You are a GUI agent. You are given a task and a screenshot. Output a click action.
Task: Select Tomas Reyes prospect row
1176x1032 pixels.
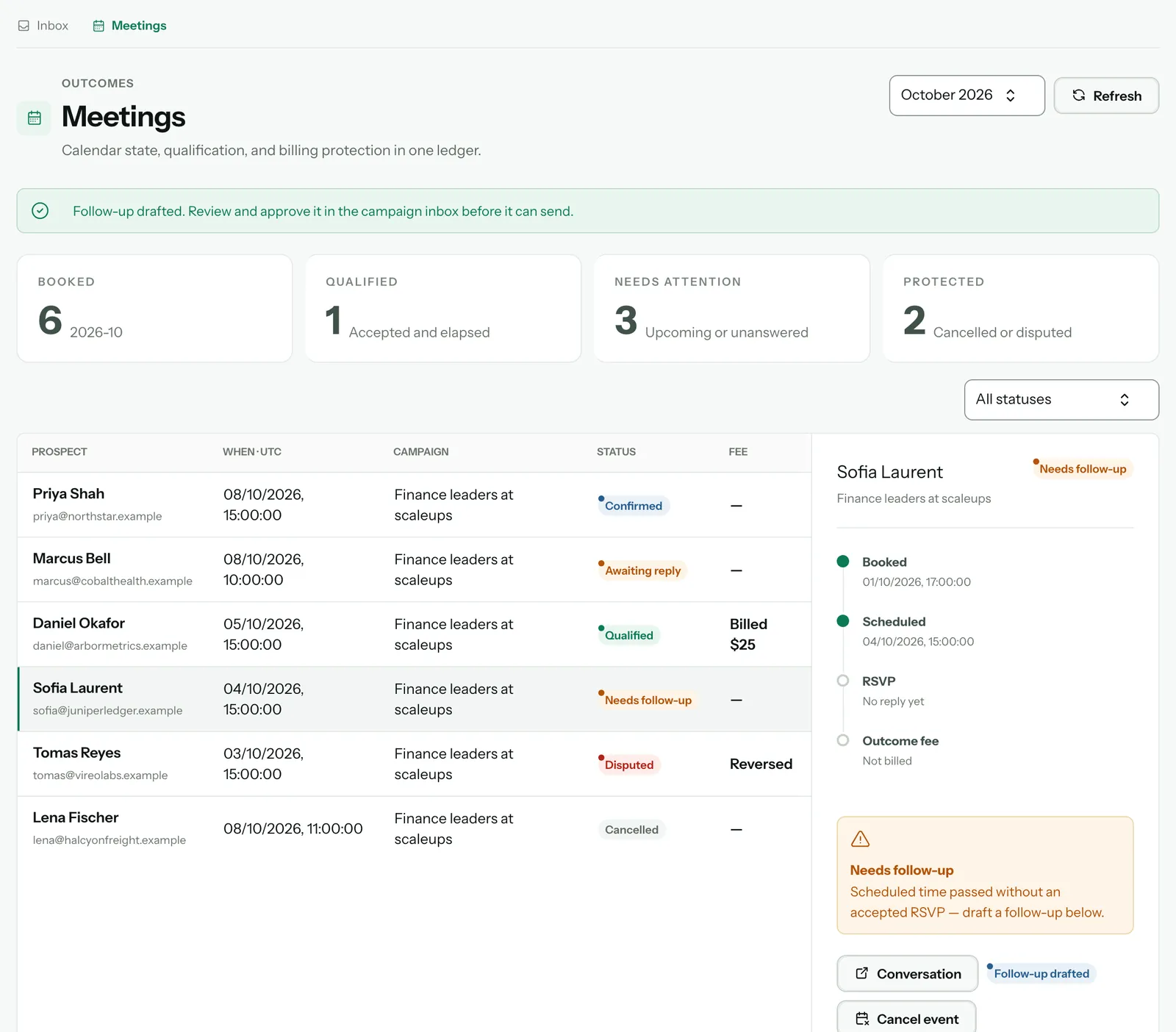click(414, 764)
